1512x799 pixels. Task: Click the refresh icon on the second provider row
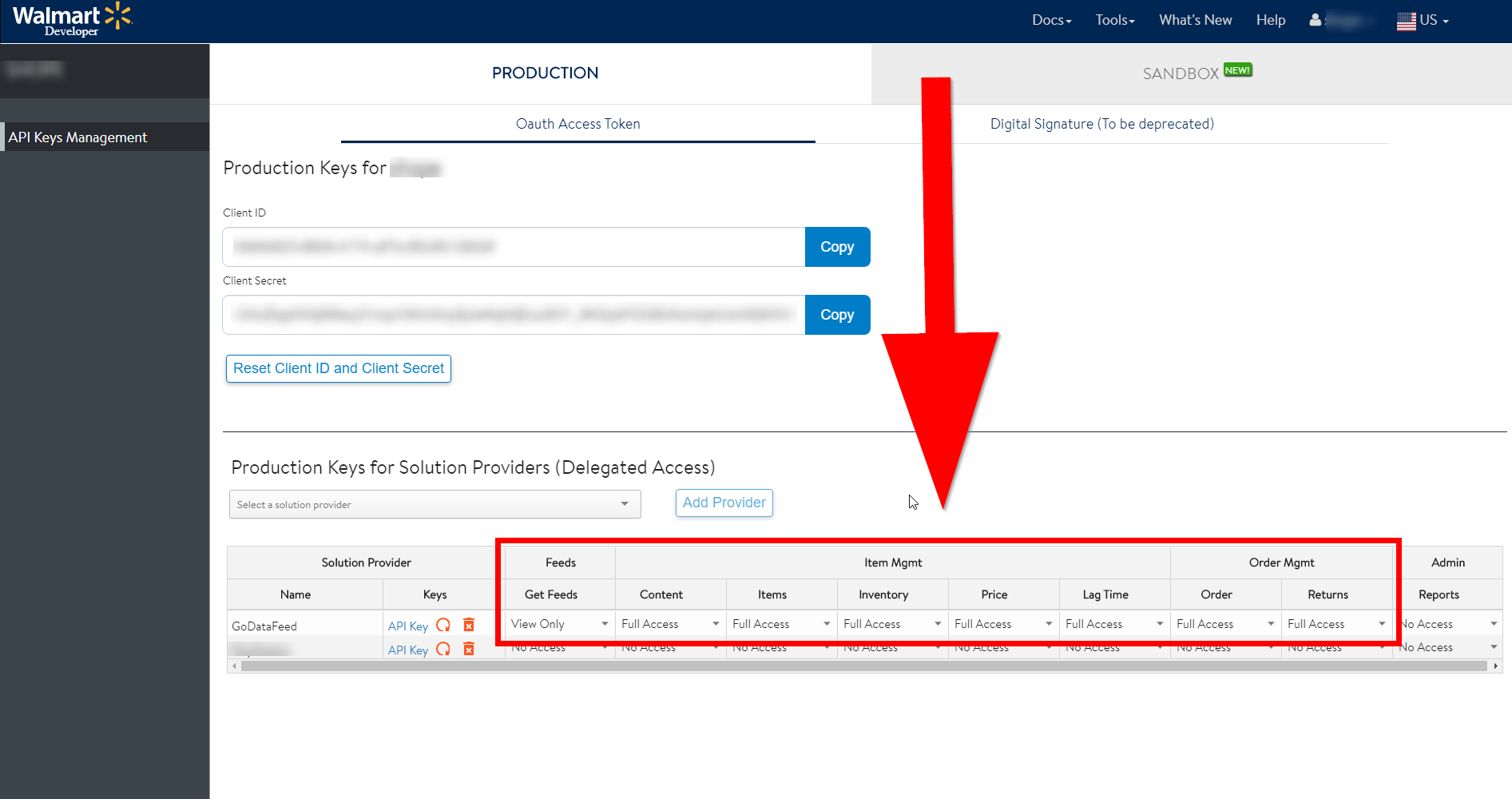(x=443, y=649)
